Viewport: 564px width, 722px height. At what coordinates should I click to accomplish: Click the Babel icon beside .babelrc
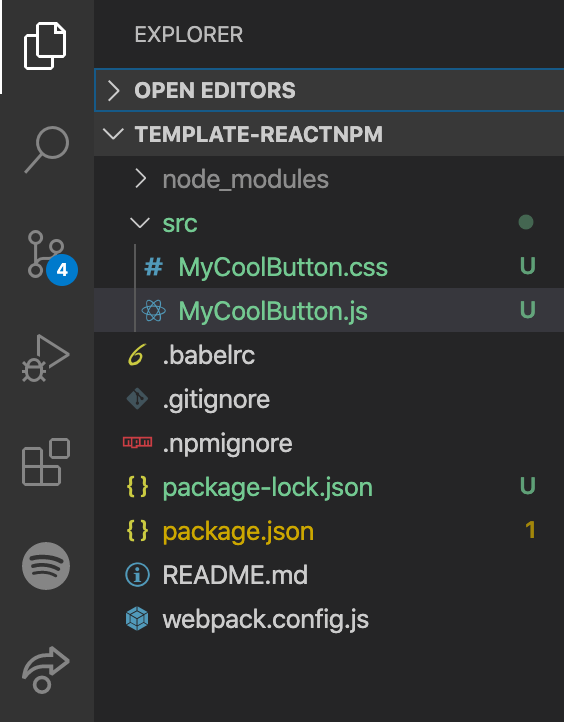137,355
